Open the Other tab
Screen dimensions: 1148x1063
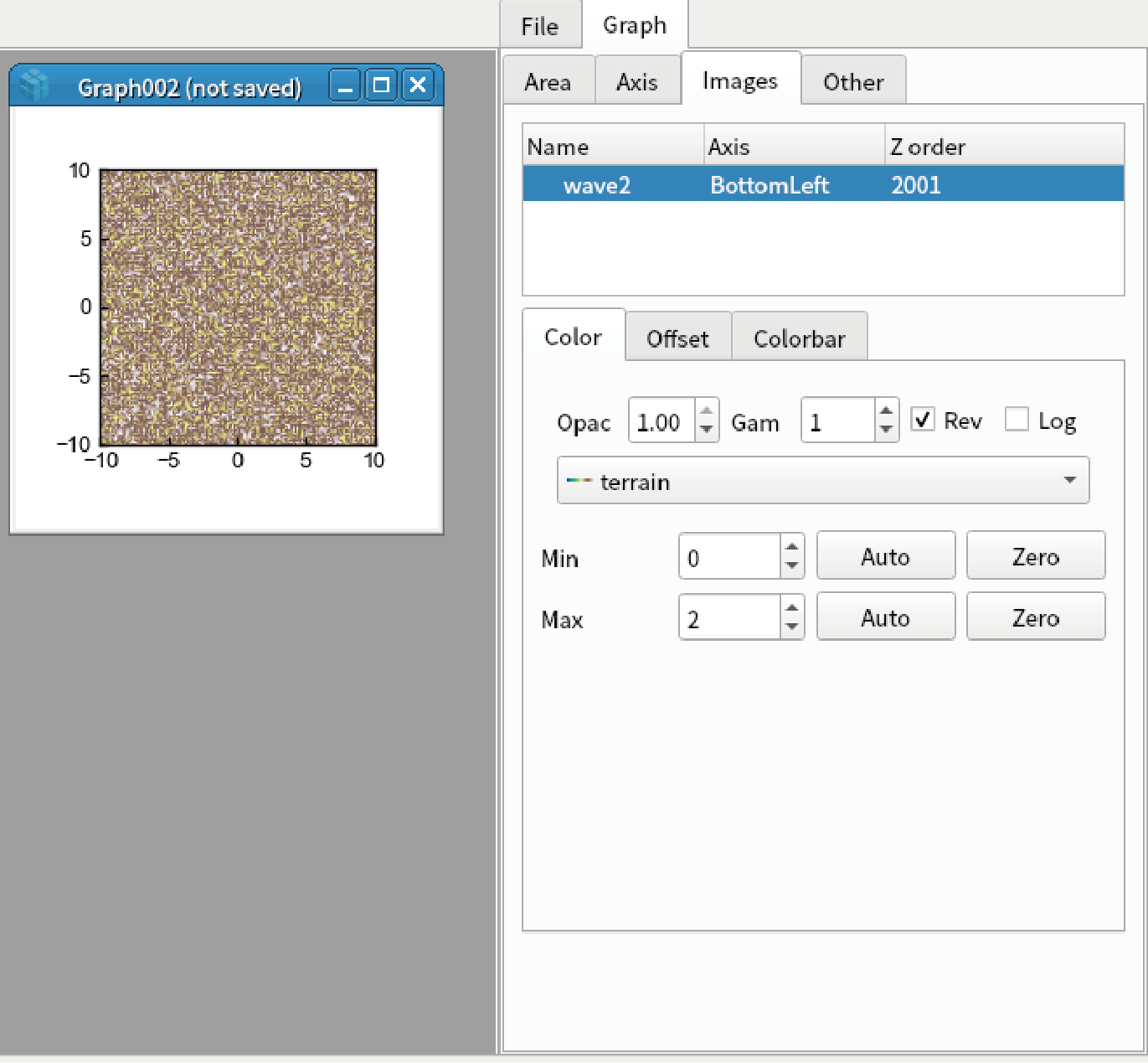click(x=853, y=82)
